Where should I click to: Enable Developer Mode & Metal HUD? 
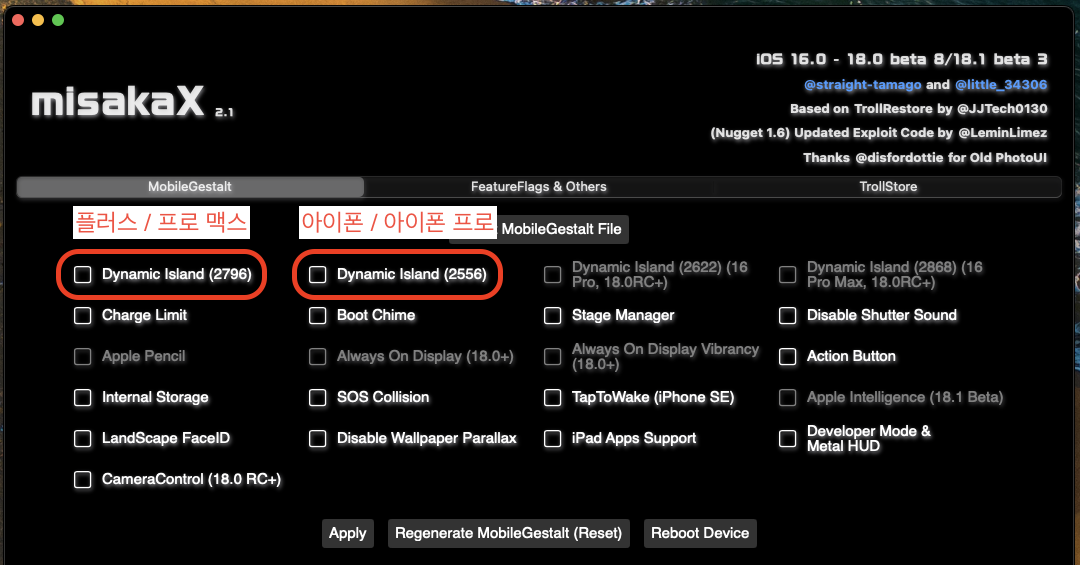click(787, 438)
